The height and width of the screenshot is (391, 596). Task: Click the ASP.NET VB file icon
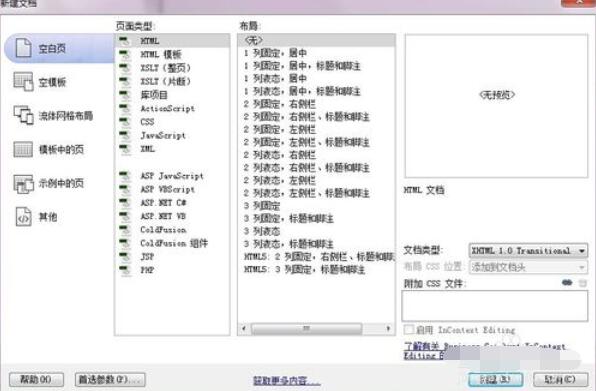(x=125, y=216)
